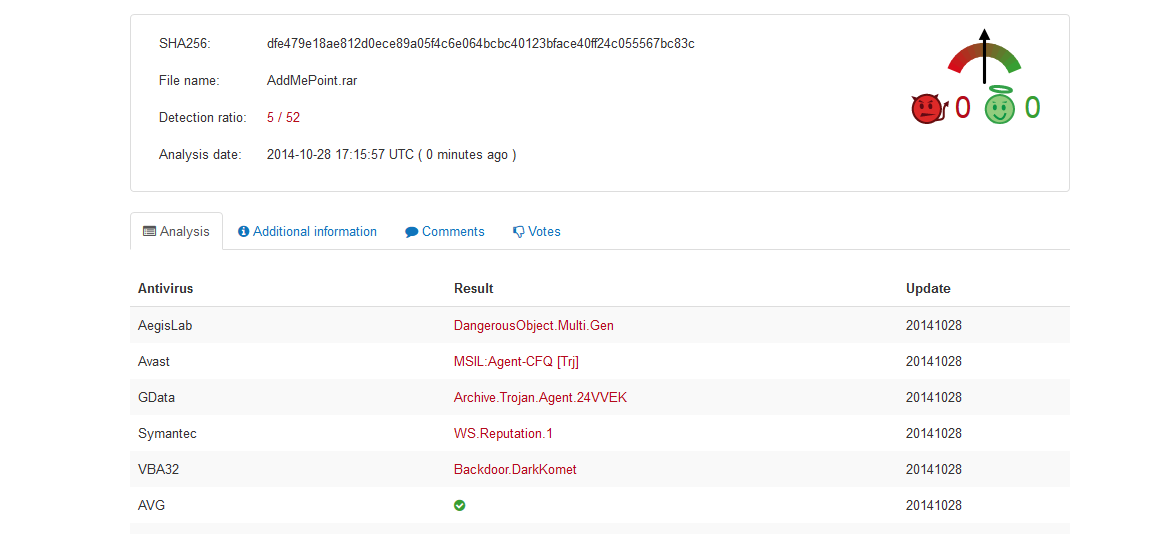The width and height of the screenshot is (1176, 534).
Task: Click the Result column header
Action: click(473, 288)
